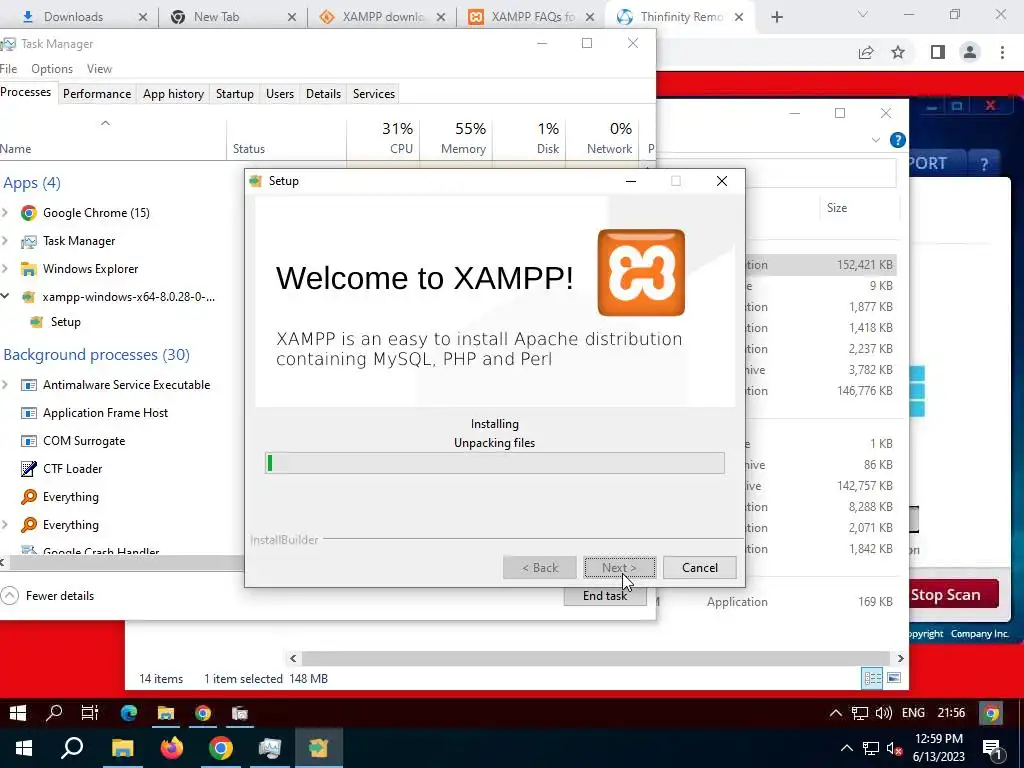Viewport: 1024px width, 768px height.
Task: Open Chrome from the local taskbar
Action: 221,748
